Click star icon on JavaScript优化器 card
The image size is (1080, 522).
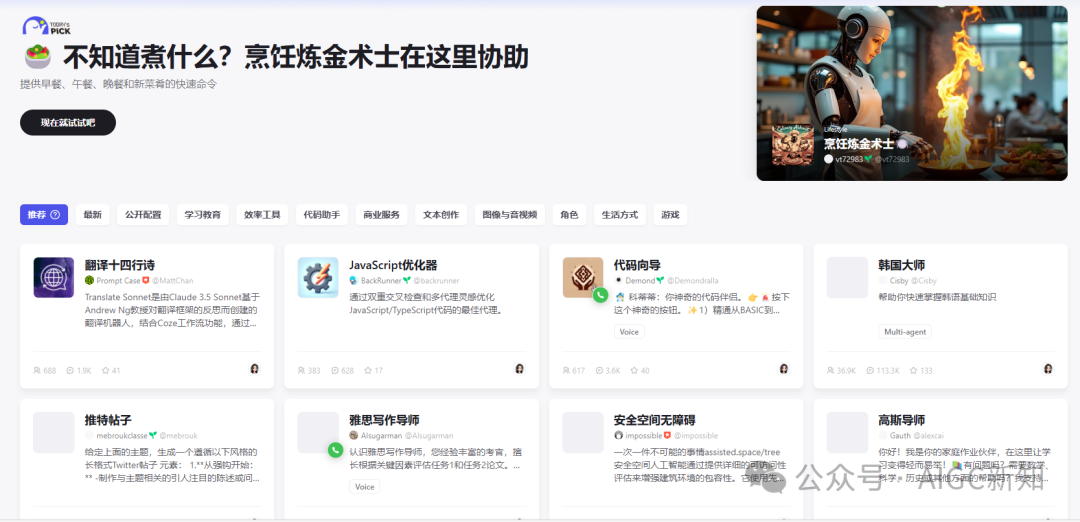click(368, 370)
